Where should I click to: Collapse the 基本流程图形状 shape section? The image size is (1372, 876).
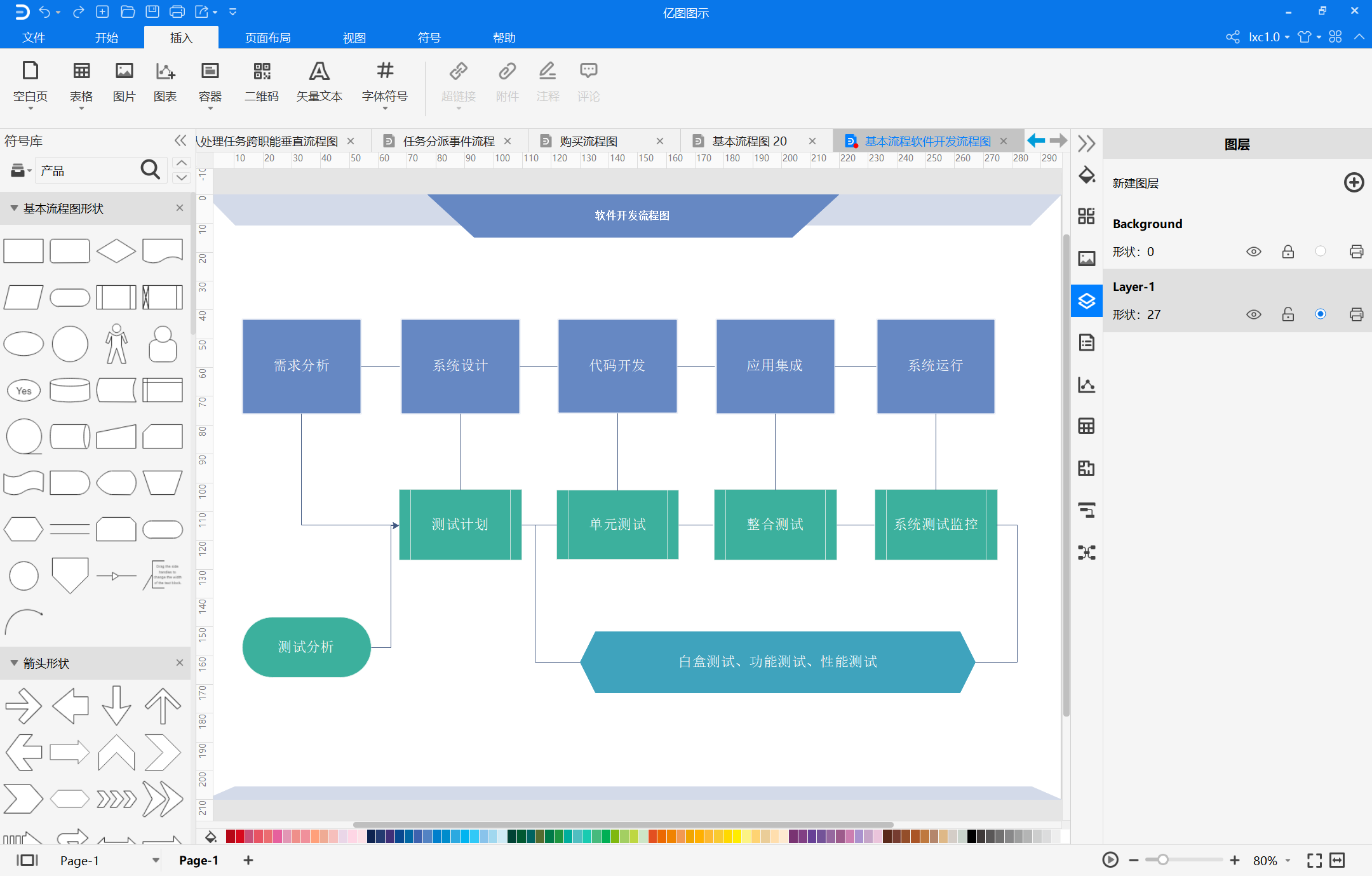coord(14,208)
